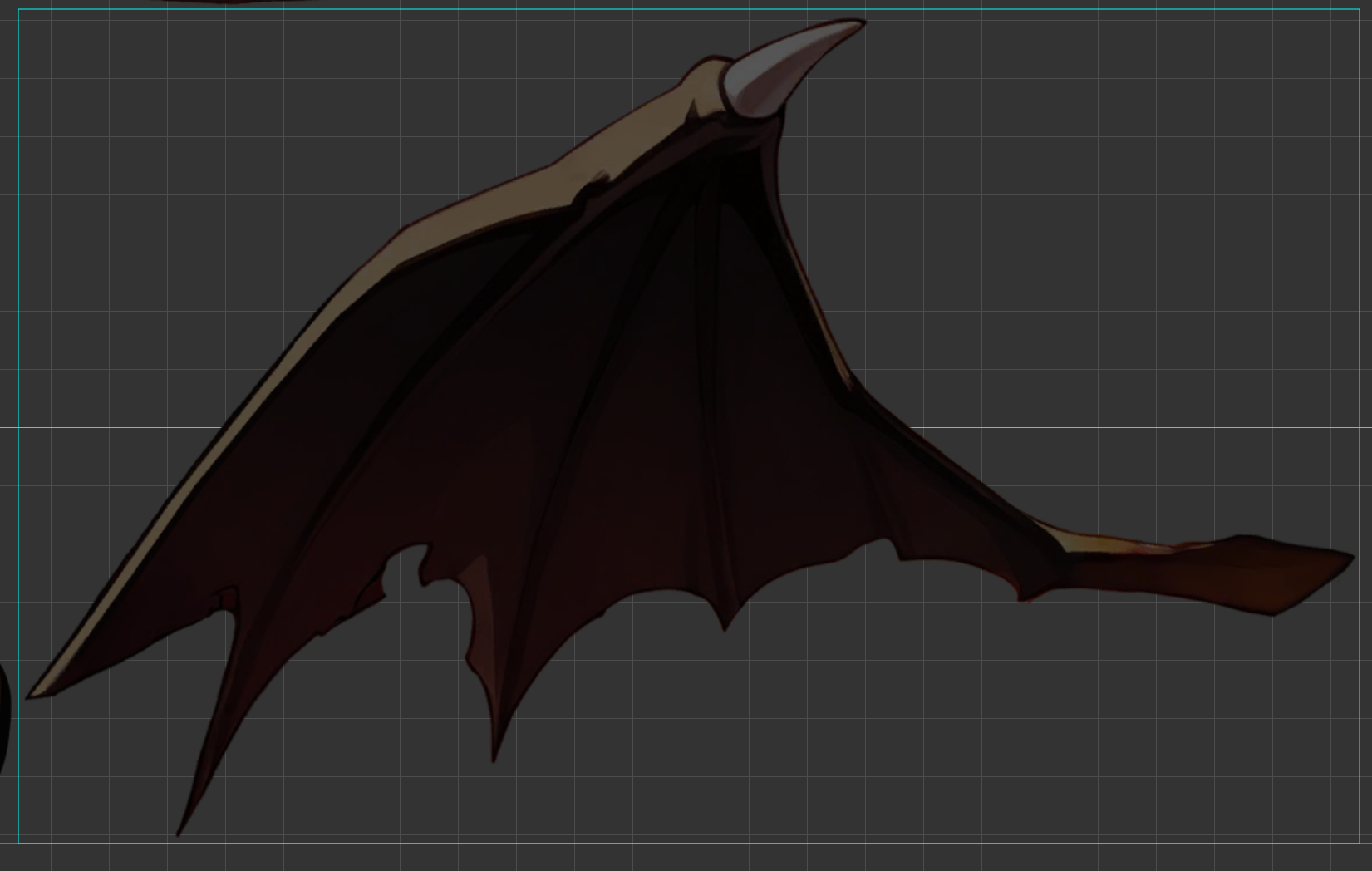Image resolution: width=1372 pixels, height=871 pixels.
Task: Click the bottom-right corner of the cyan frame
Action: tap(1360, 843)
